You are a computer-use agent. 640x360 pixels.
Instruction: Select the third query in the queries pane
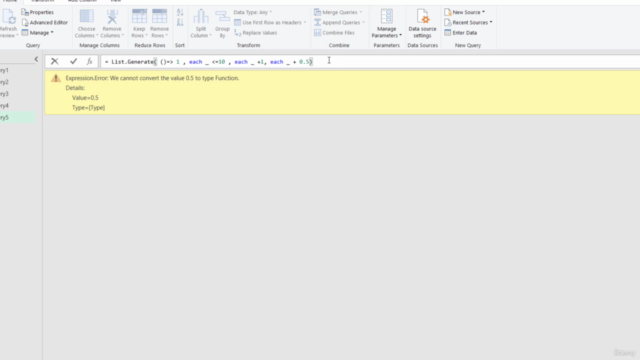pyautogui.click(x=18, y=94)
